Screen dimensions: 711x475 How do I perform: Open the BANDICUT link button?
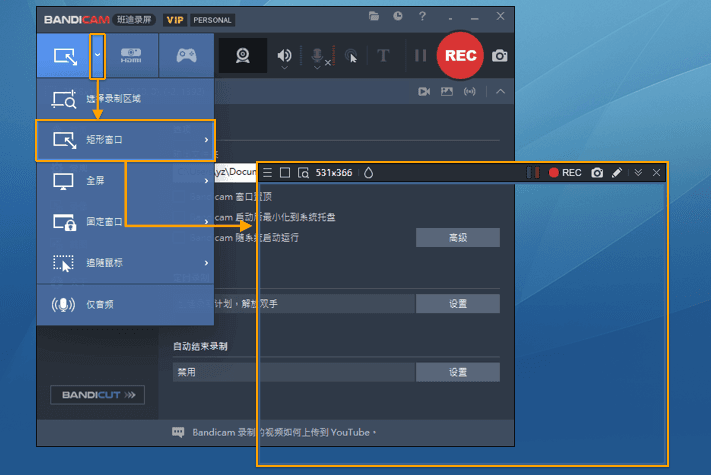[97, 395]
